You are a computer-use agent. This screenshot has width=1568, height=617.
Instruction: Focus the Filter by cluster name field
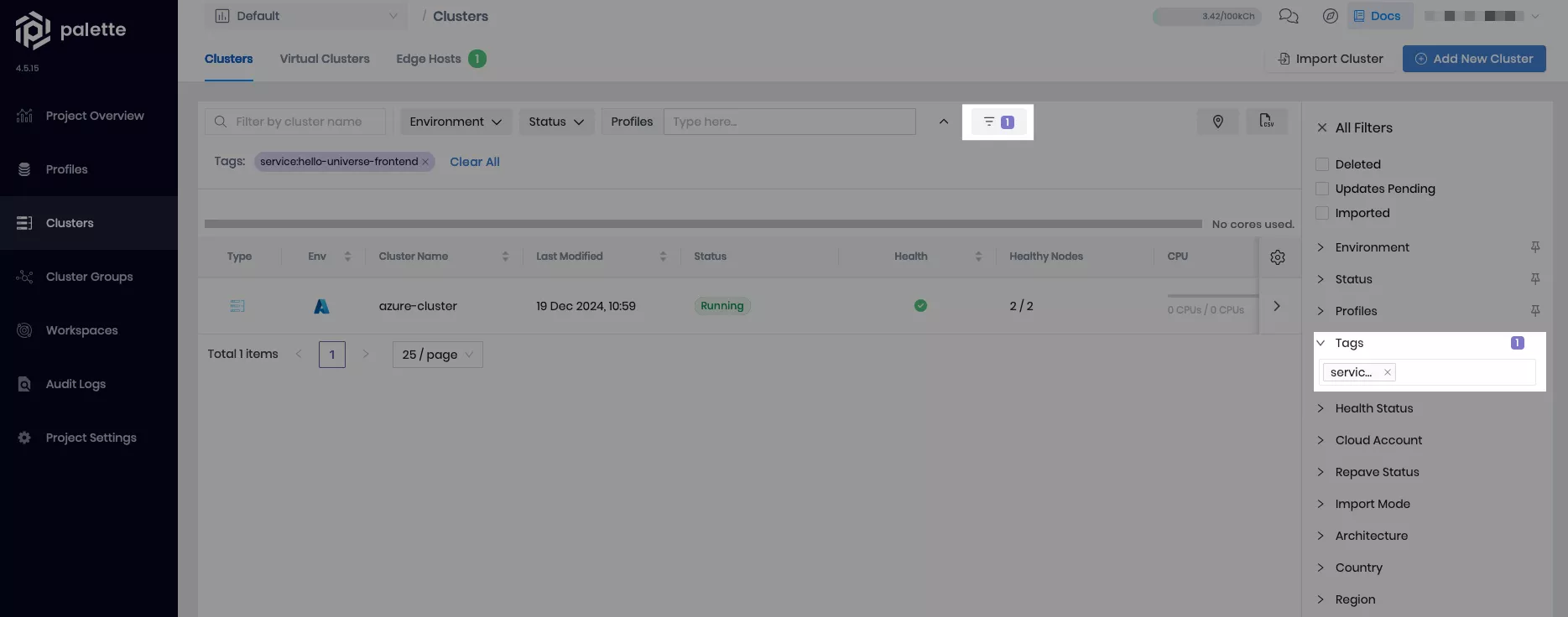coord(295,122)
